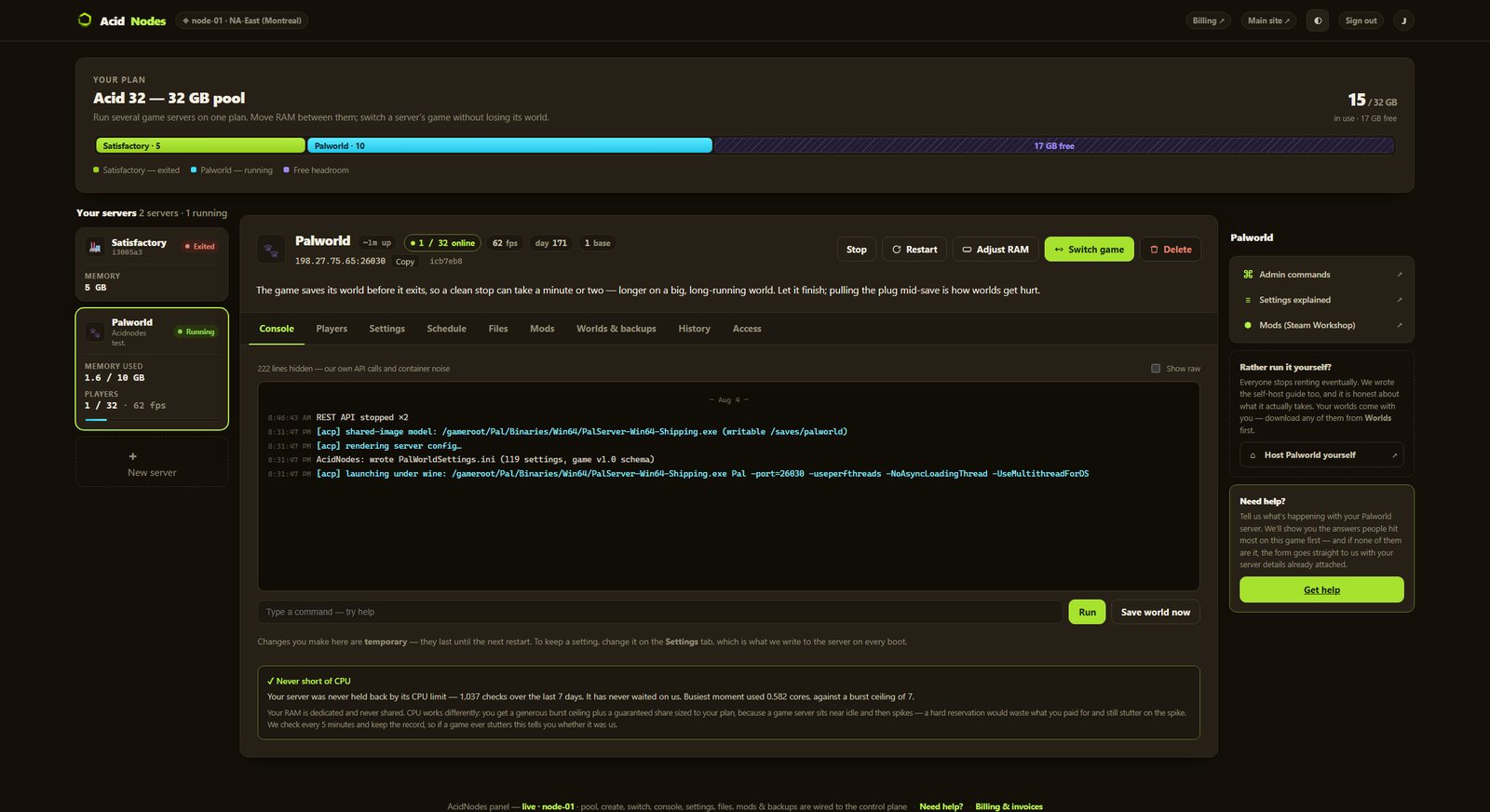
Task: Enable the Show raw checkbox
Action: click(x=1156, y=369)
